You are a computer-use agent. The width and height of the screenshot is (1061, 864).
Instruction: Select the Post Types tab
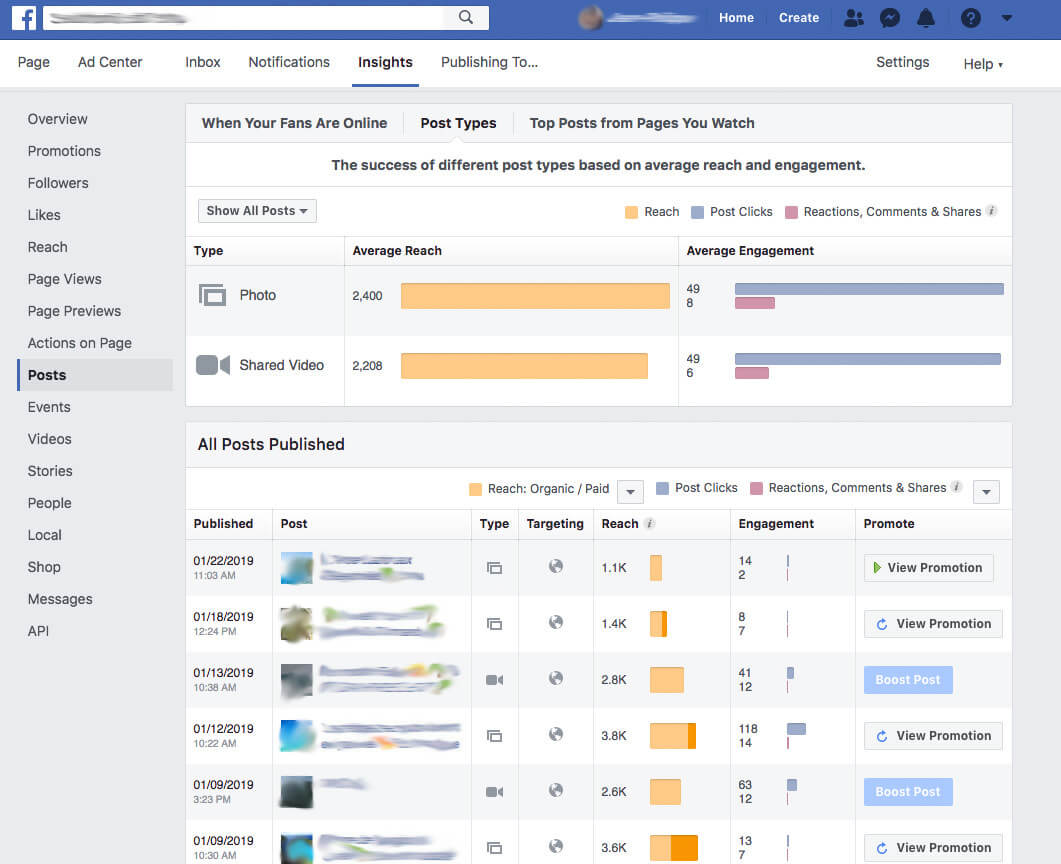point(458,123)
